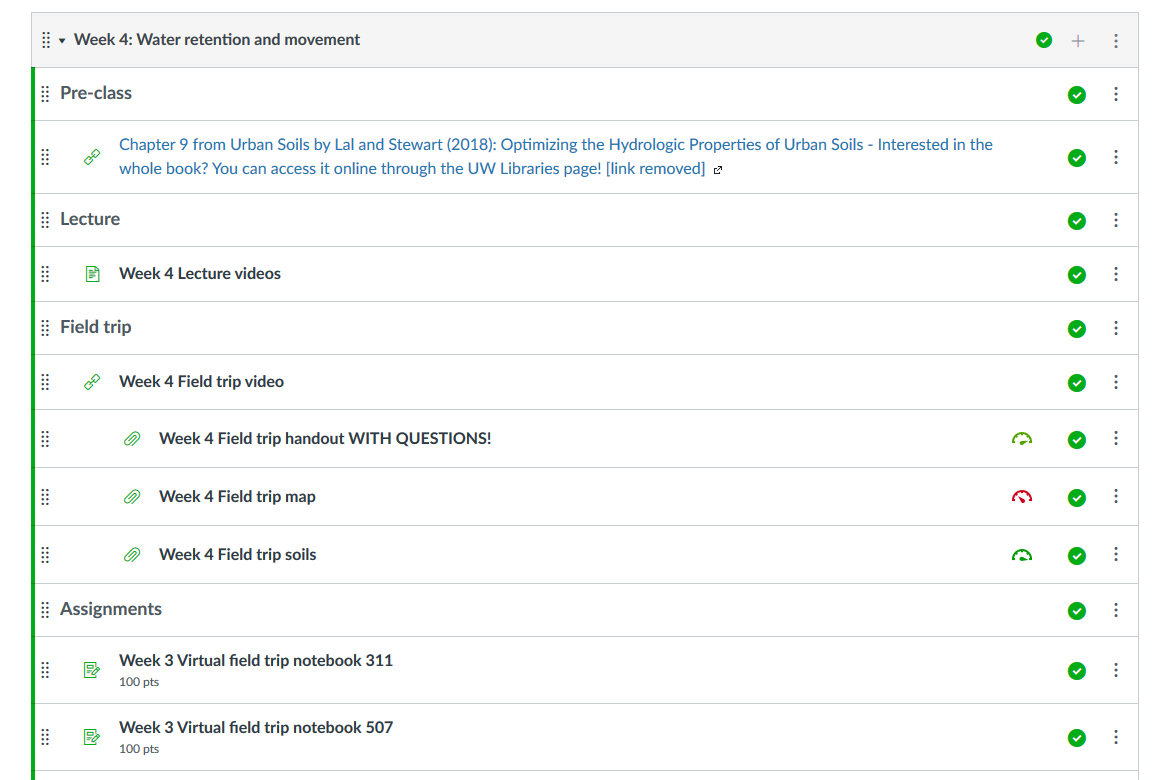
Task: Click the drag handle beside Pre-class
Action: tap(46, 94)
